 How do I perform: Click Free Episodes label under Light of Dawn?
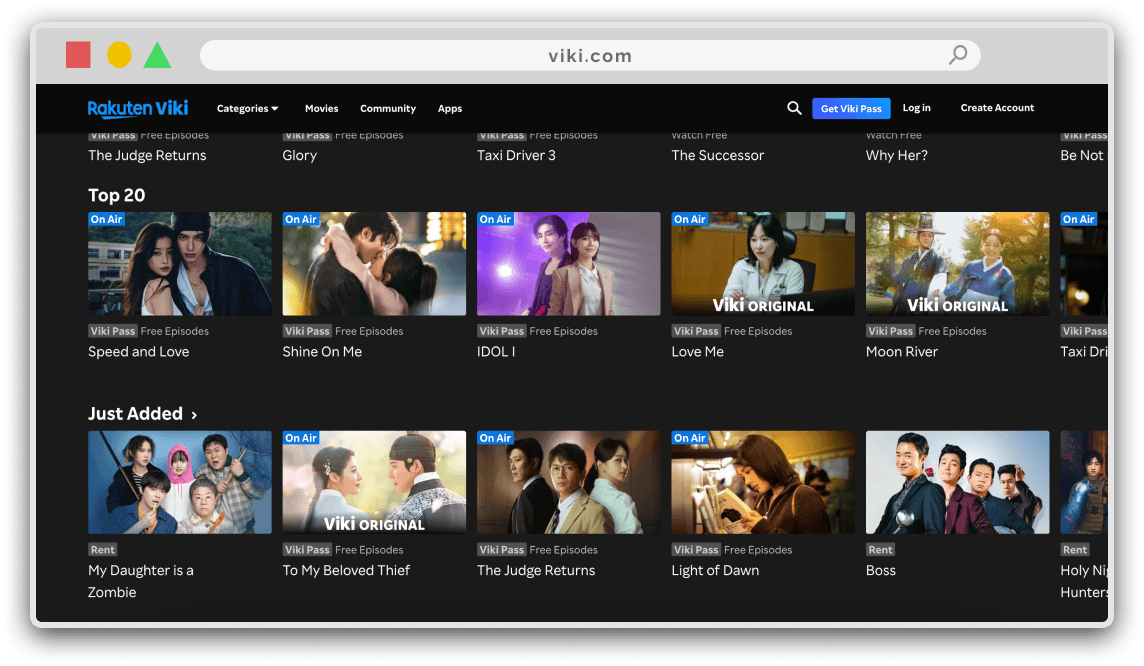tap(758, 550)
